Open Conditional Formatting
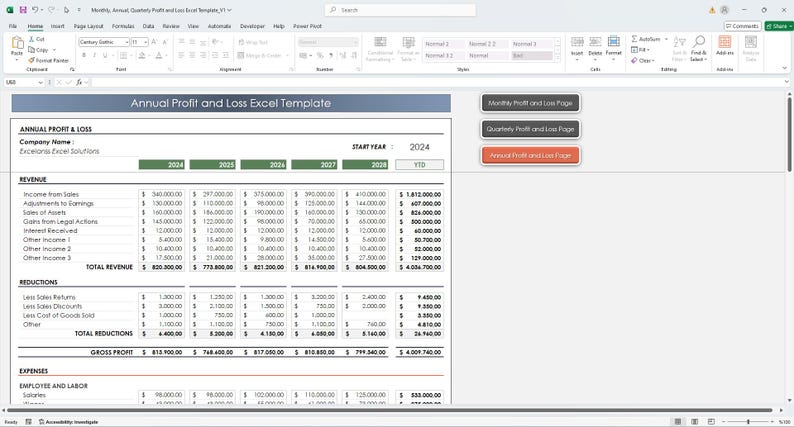794x427 pixels. [380, 49]
